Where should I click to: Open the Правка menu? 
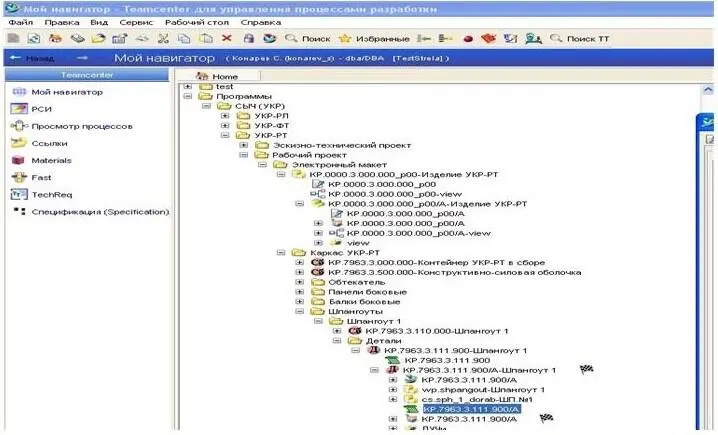pyautogui.click(x=62, y=22)
